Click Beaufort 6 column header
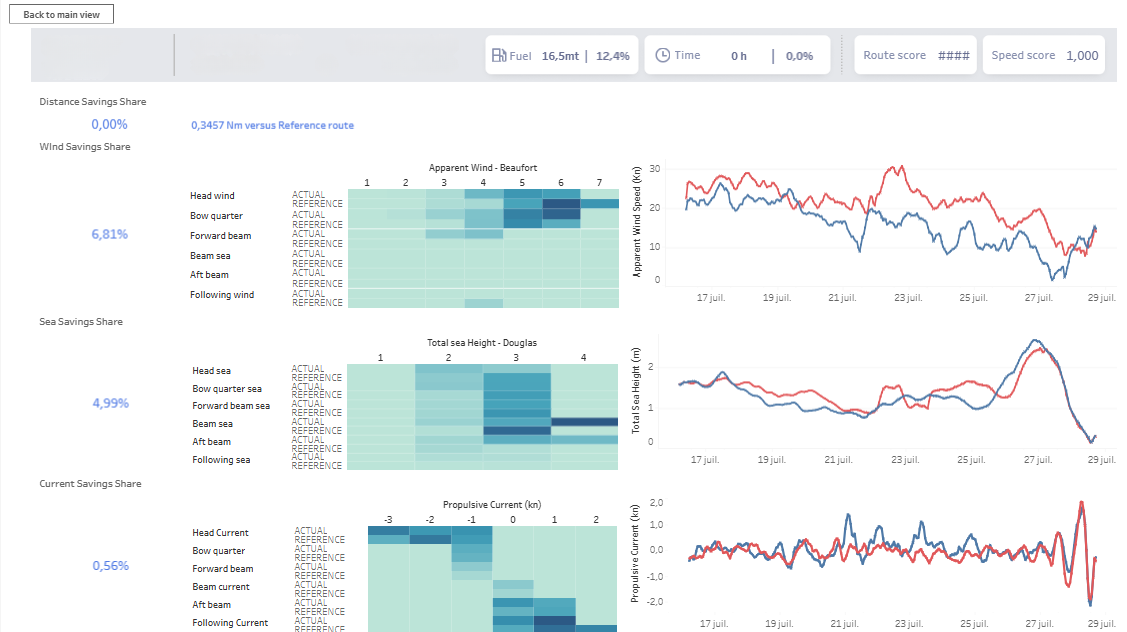1127x632 pixels. [561, 183]
